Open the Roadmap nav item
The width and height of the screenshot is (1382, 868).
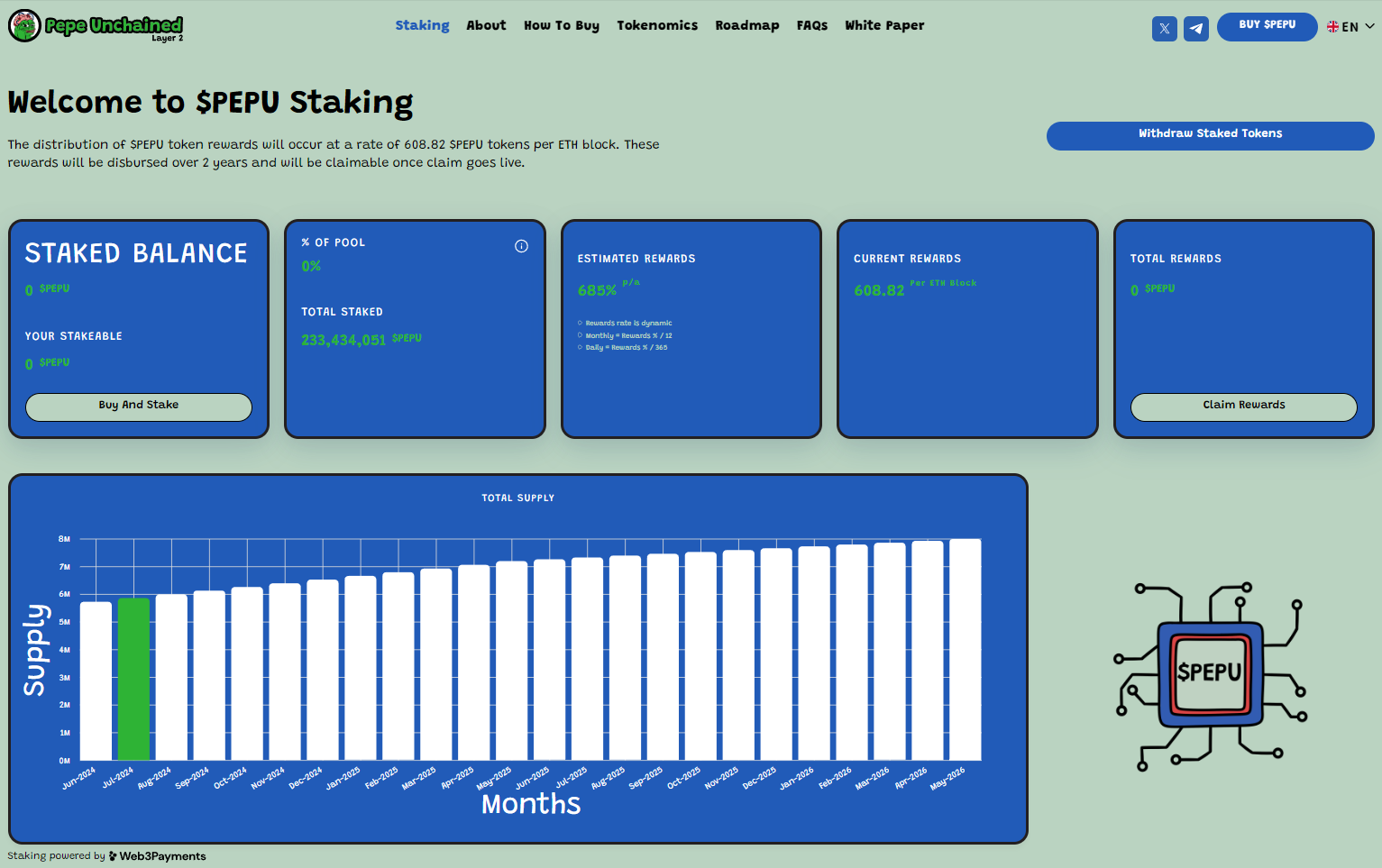747,25
